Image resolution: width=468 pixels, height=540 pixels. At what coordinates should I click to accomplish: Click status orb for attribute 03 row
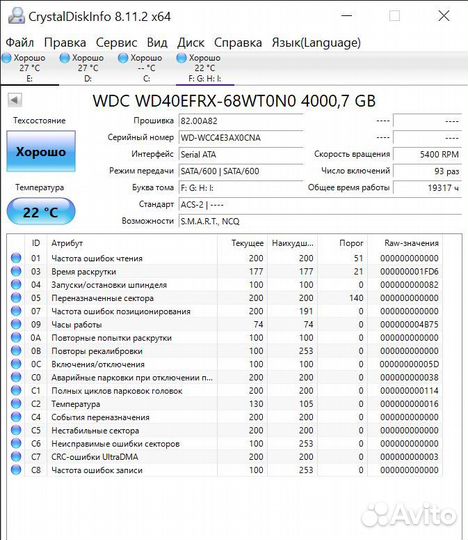(x=16, y=271)
